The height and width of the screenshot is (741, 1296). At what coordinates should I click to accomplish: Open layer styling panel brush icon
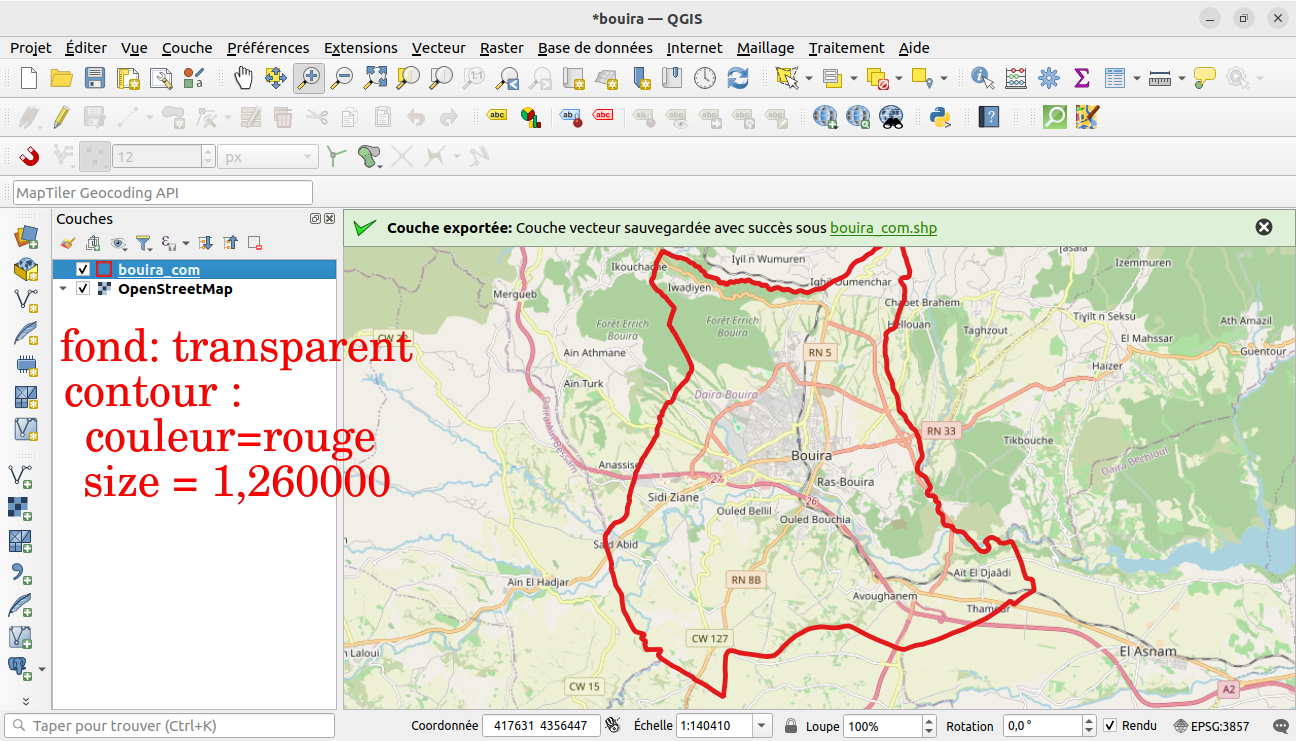tap(68, 243)
